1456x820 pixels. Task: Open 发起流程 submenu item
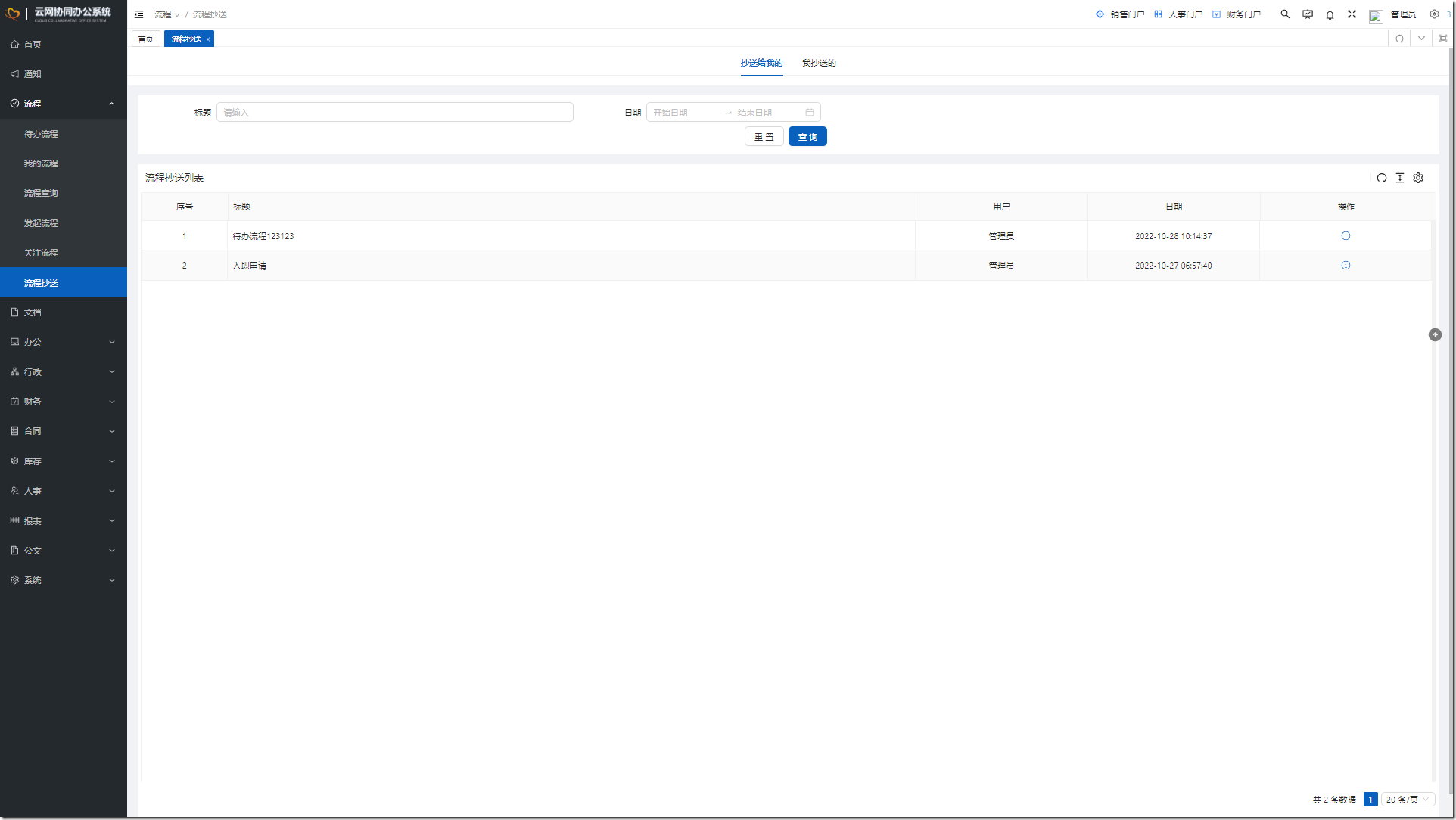pos(64,223)
